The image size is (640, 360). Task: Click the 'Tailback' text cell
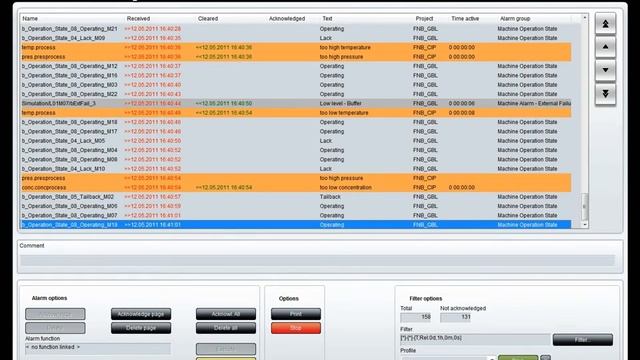[x=330, y=197]
